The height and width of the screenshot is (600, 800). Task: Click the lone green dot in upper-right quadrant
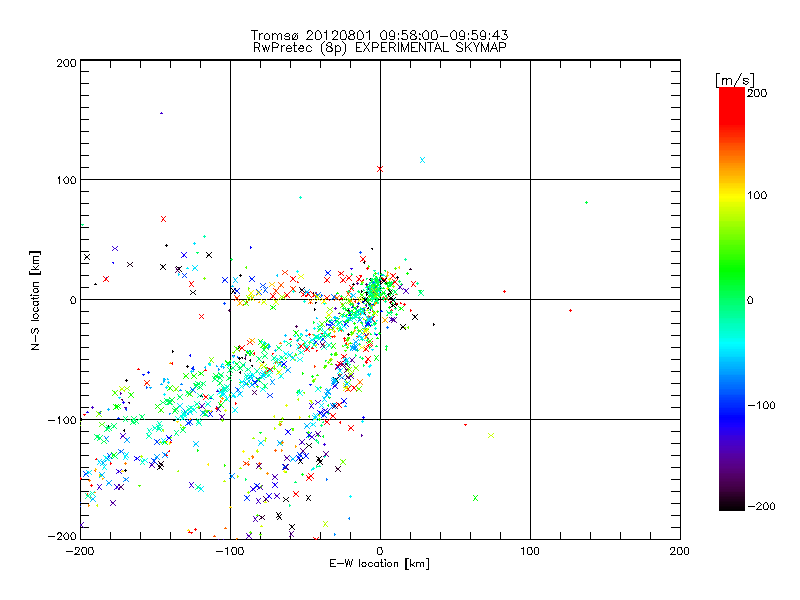tap(586, 203)
